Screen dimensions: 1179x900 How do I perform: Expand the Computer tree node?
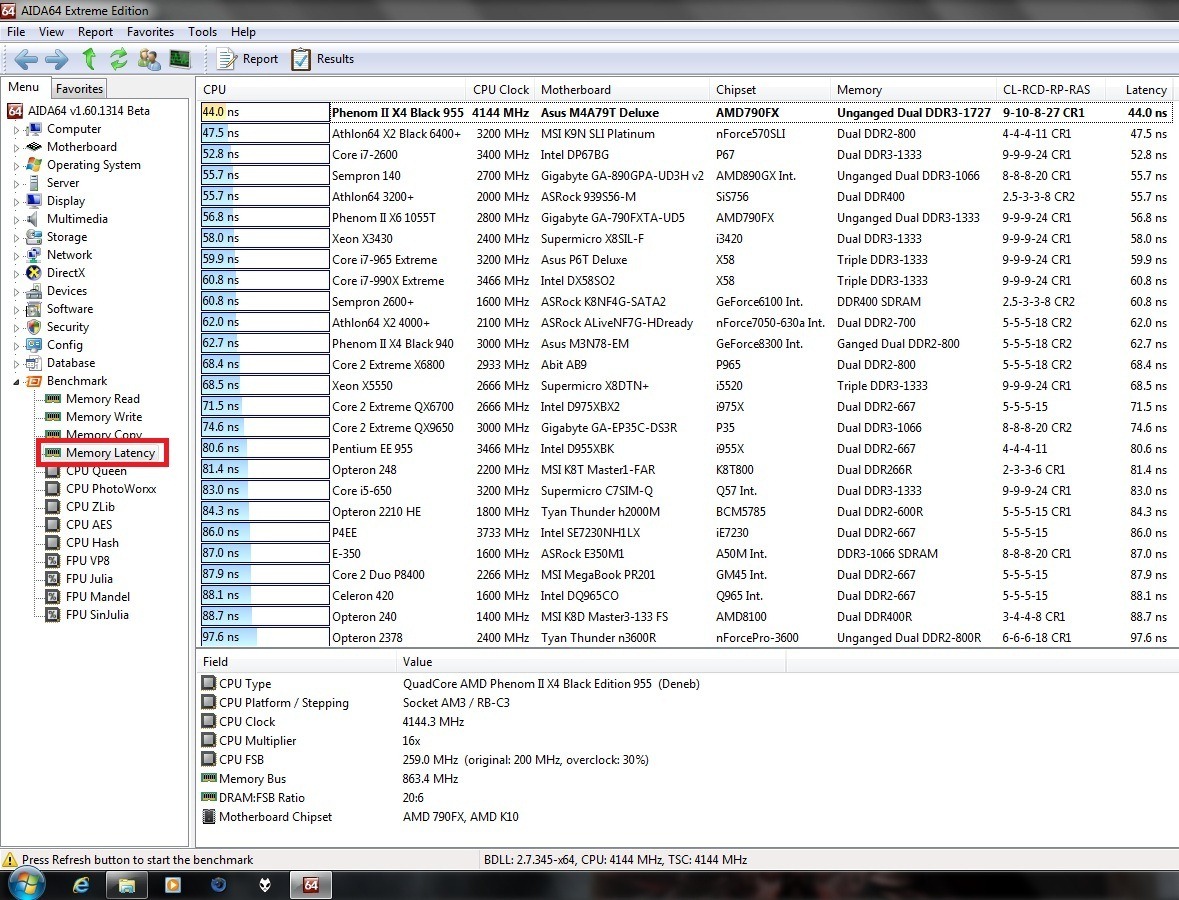(16, 129)
